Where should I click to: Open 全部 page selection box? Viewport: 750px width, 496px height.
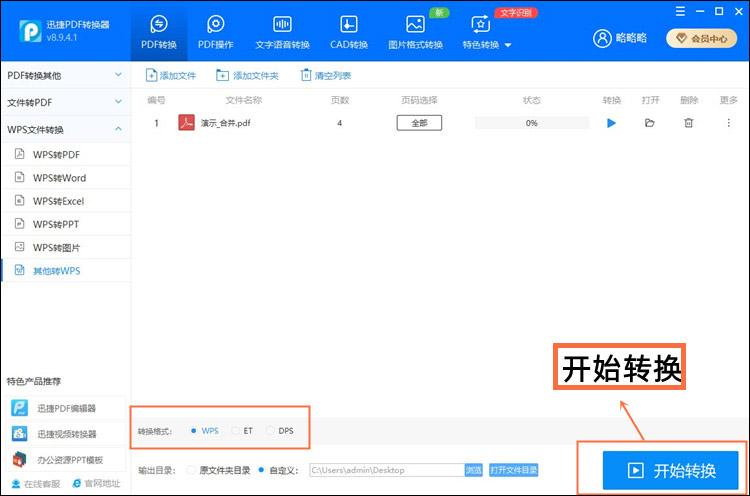(x=419, y=123)
